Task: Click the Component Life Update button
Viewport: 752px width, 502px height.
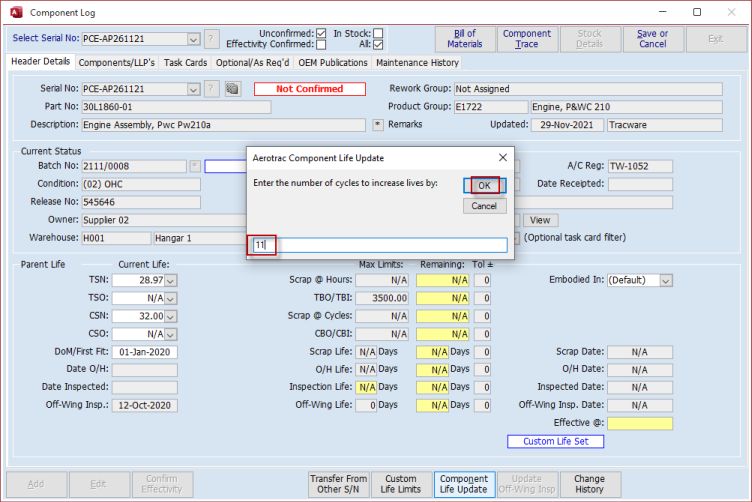Action: pos(464,484)
